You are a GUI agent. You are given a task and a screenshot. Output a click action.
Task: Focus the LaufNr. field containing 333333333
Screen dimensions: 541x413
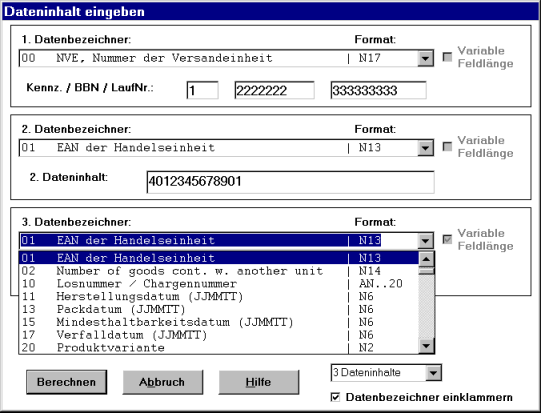[378, 90]
